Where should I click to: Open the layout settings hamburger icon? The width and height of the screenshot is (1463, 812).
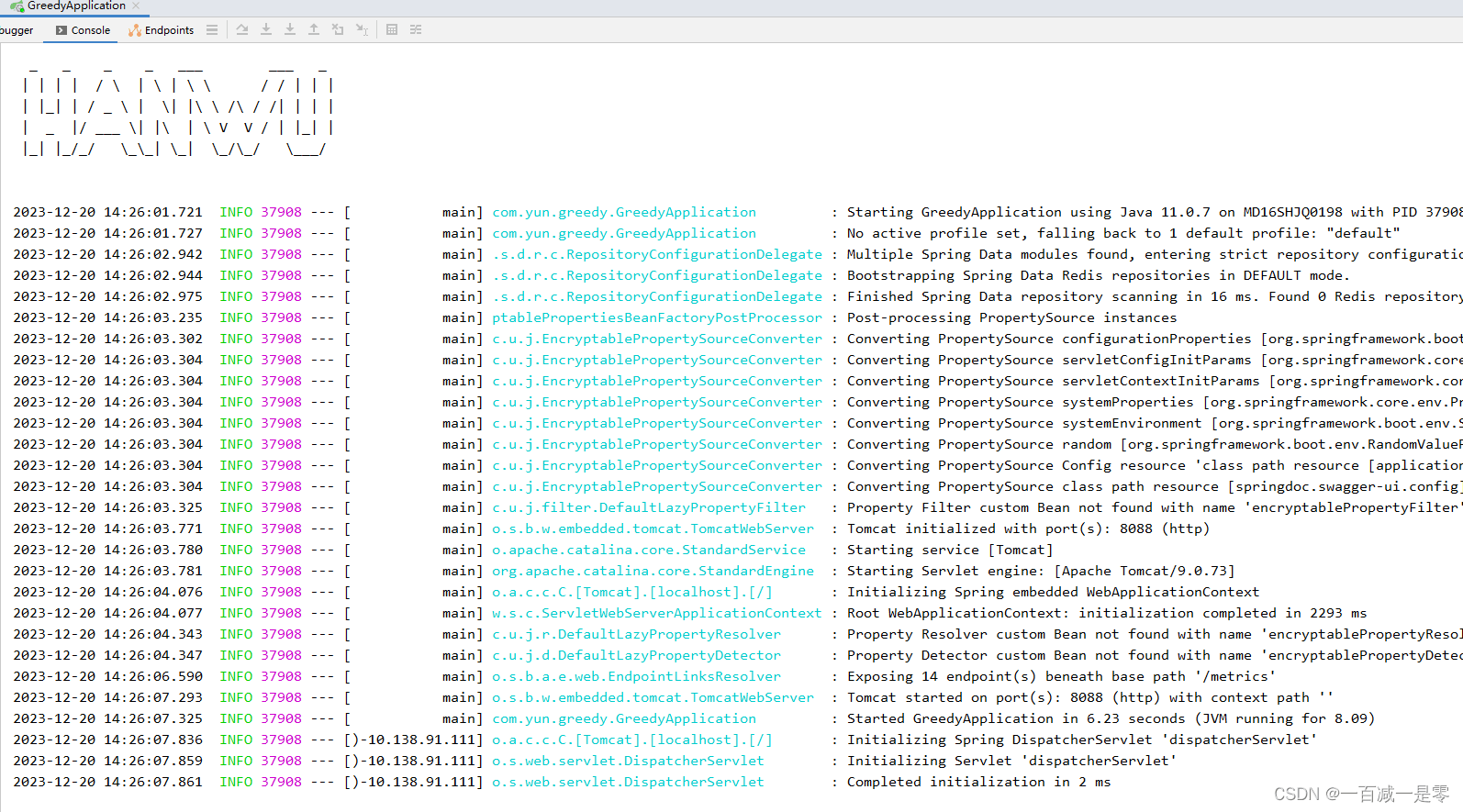(x=212, y=30)
